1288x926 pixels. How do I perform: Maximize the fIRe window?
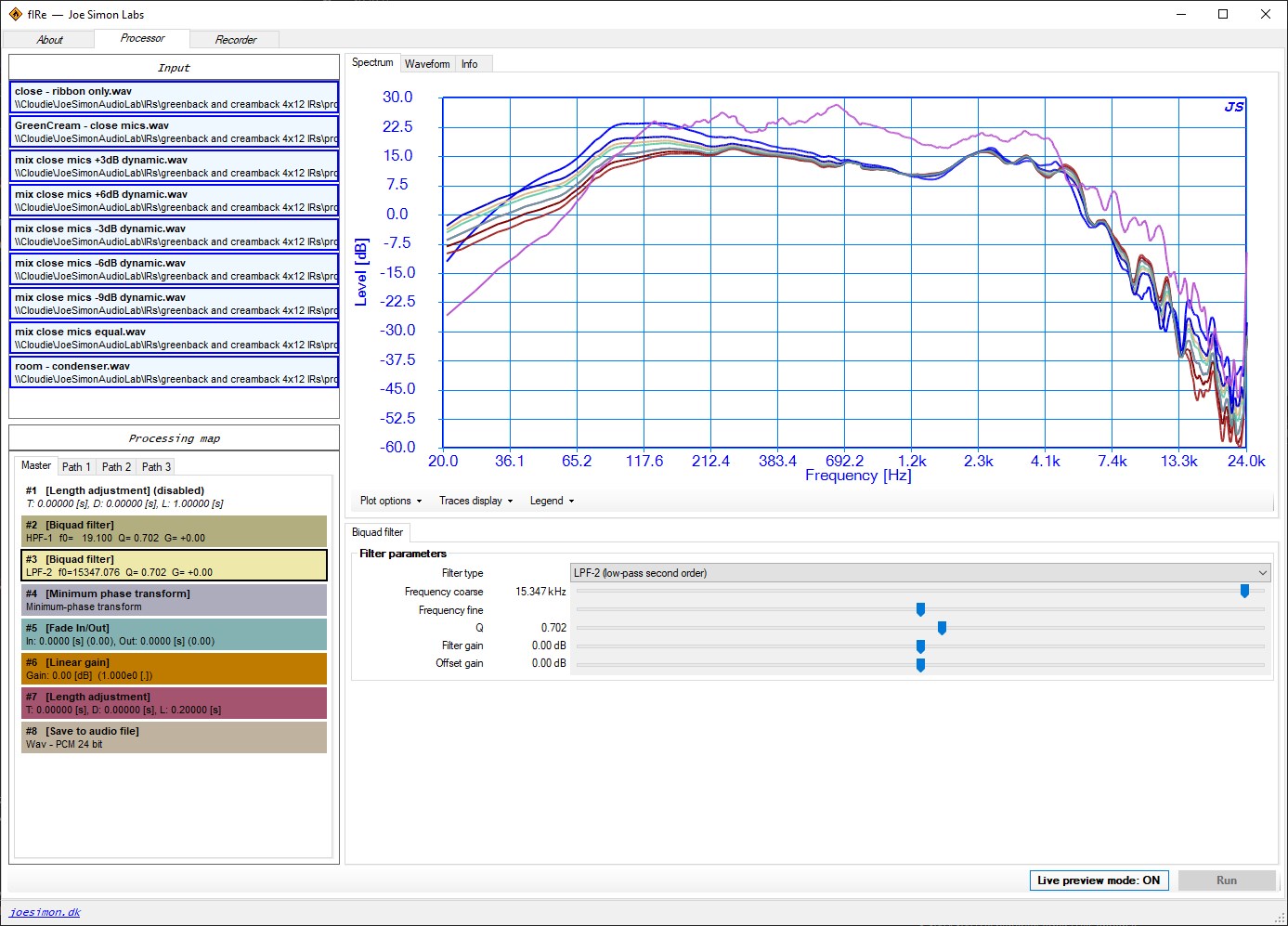pos(1223,14)
